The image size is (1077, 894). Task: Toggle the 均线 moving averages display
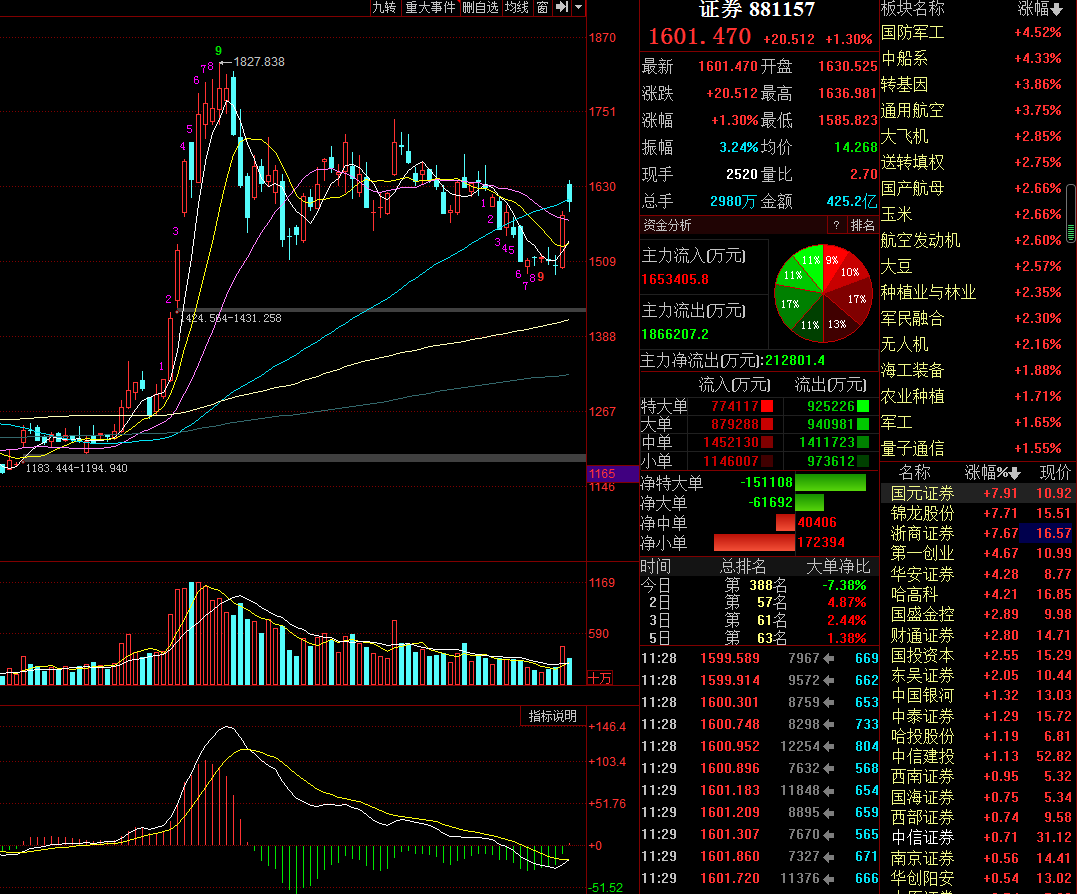517,8
